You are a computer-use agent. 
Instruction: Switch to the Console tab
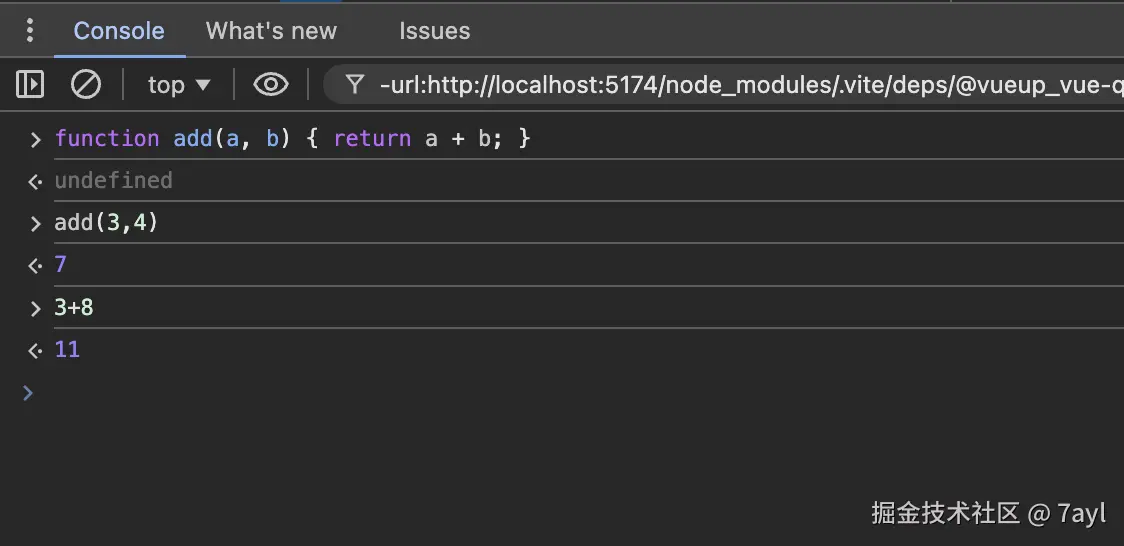click(119, 31)
